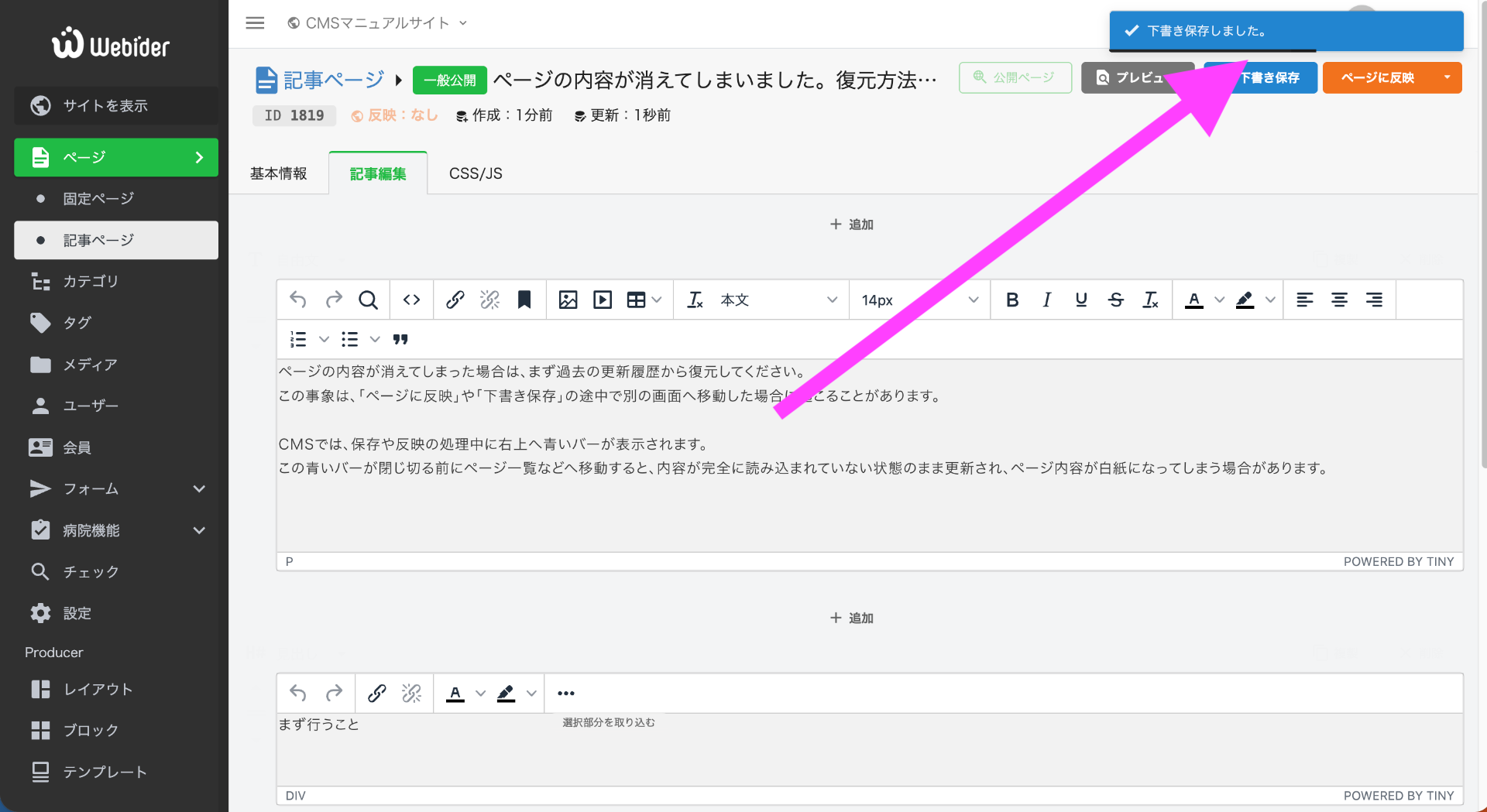This screenshot has height=812, width=1487.
Task: Switch to the 基本情報 tab
Action: (x=279, y=173)
